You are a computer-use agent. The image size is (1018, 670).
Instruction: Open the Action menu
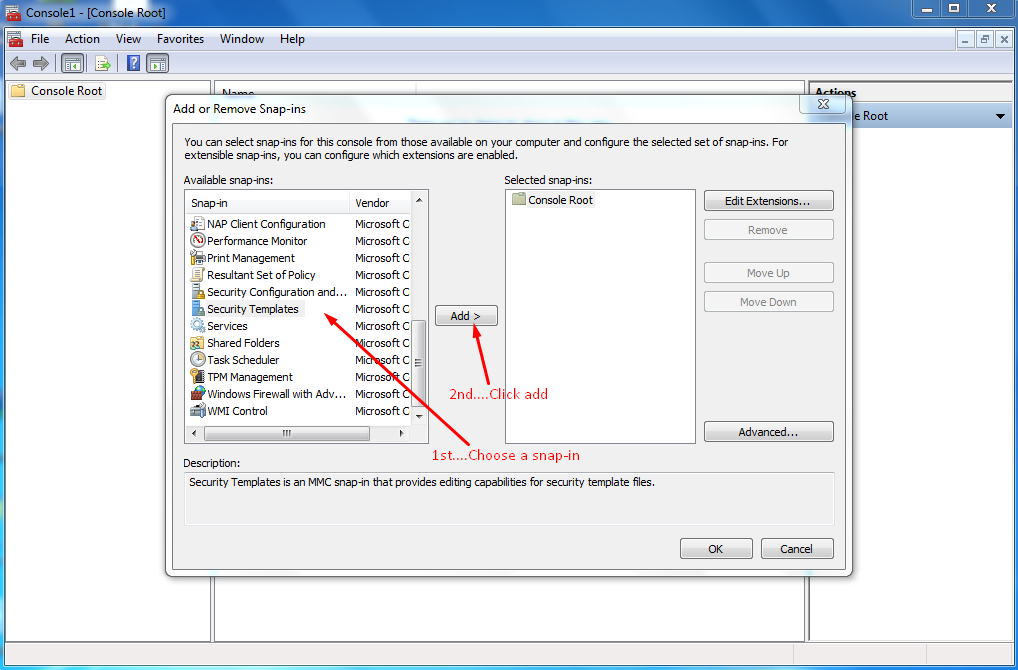[82, 39]
